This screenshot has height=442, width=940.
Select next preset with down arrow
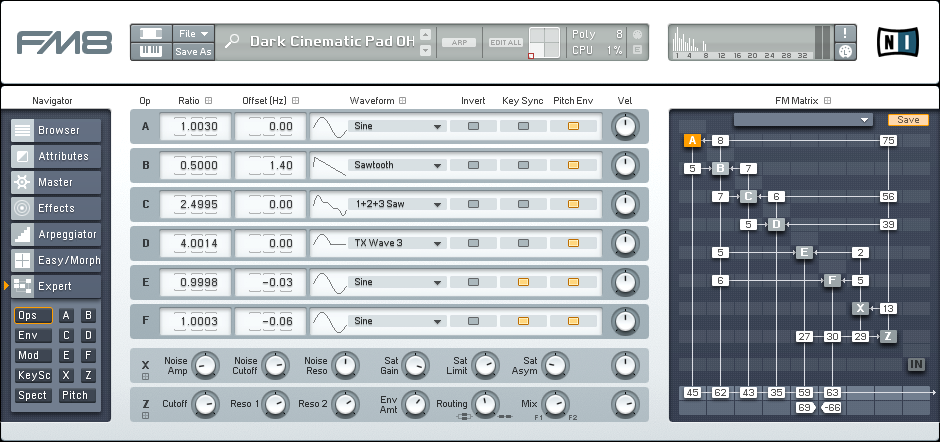coord(426,50)
